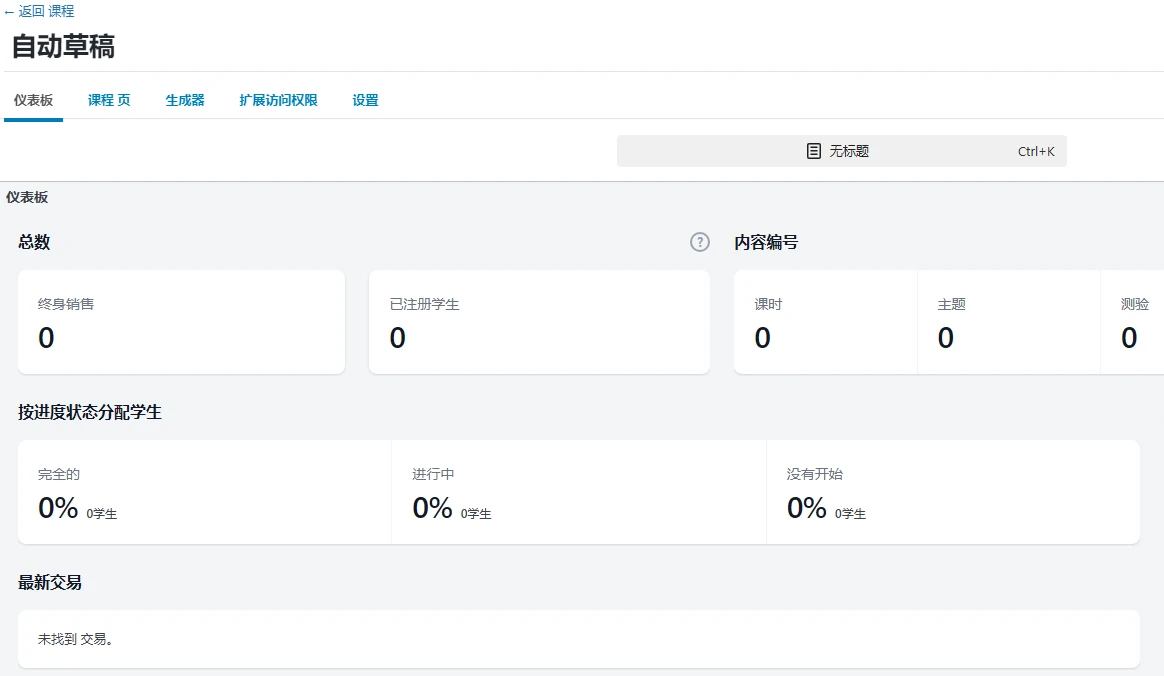Open the 设置 tab
Screen dimensions: 1164x676
point(365,100)
